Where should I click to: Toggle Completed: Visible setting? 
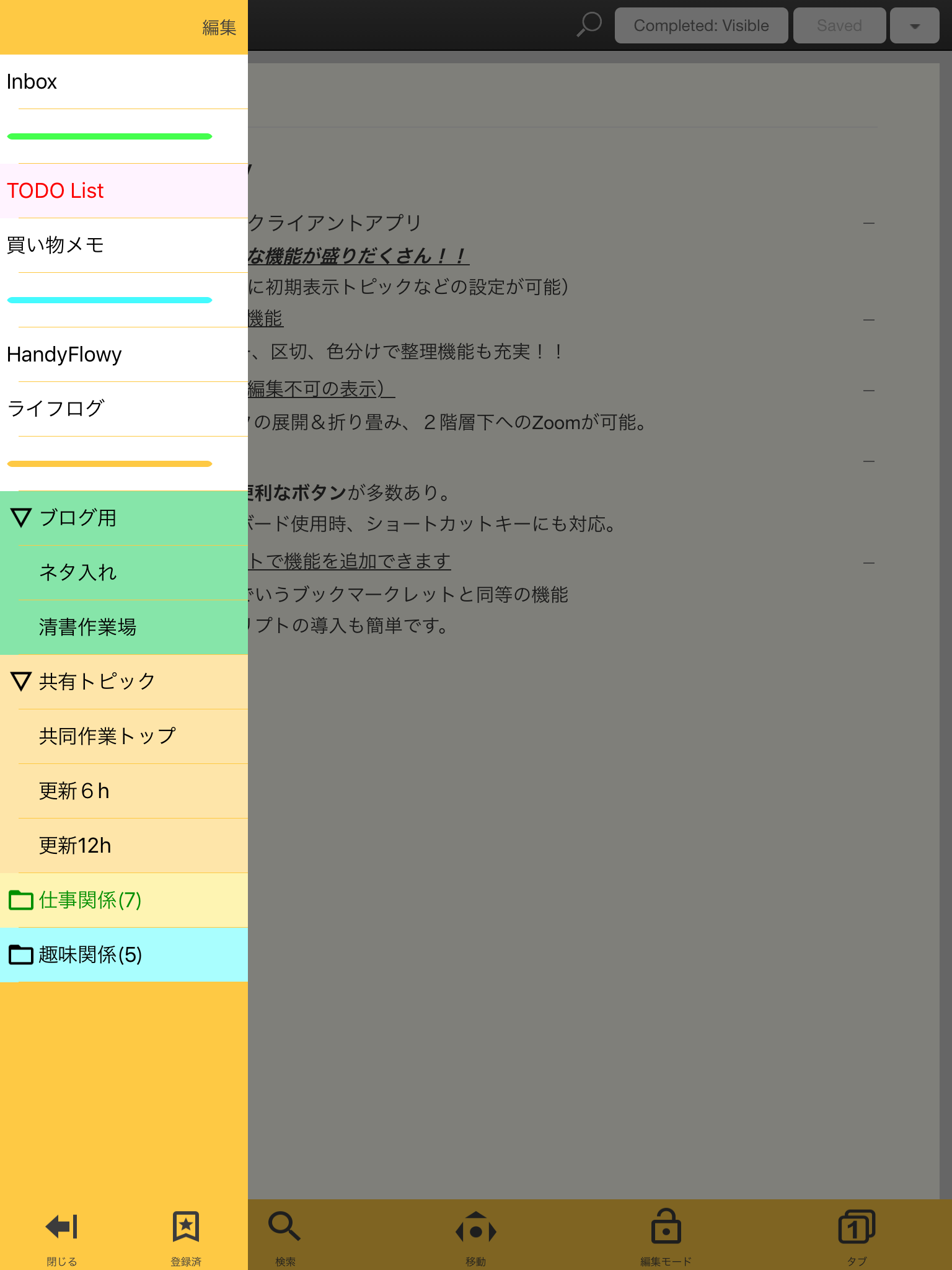[701, 25]
